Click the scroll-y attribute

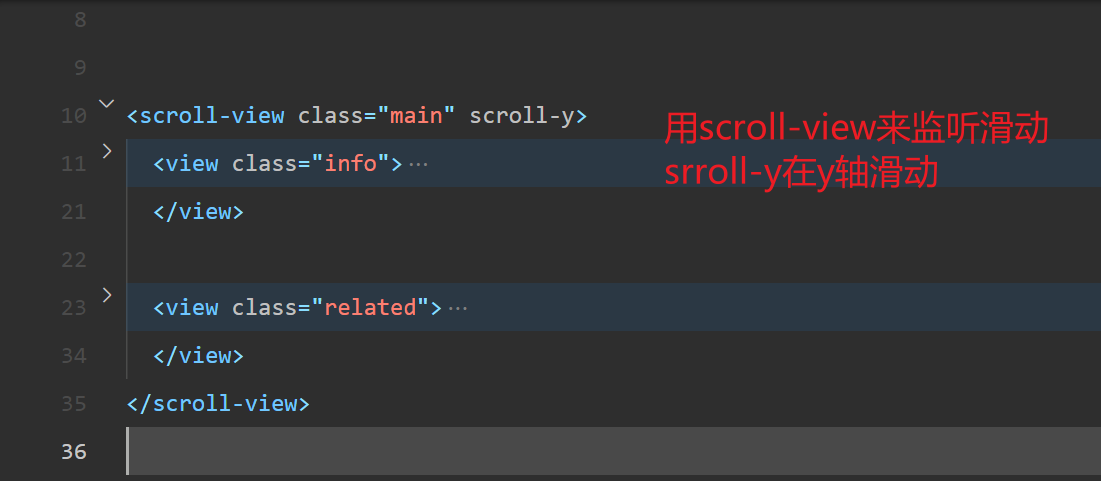click(522, 117)
